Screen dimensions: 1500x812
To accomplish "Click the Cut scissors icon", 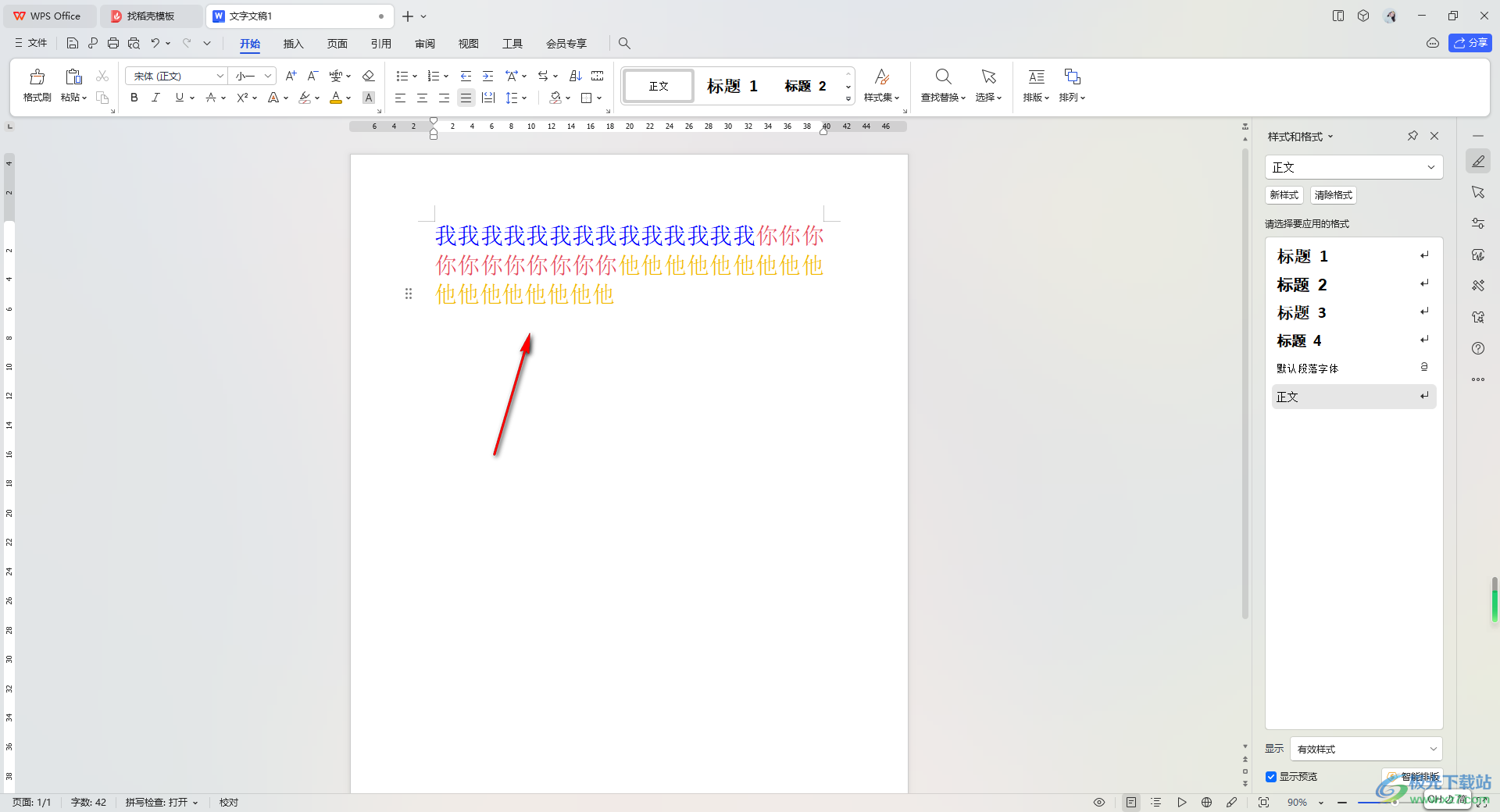I will [x=102, y=76].
